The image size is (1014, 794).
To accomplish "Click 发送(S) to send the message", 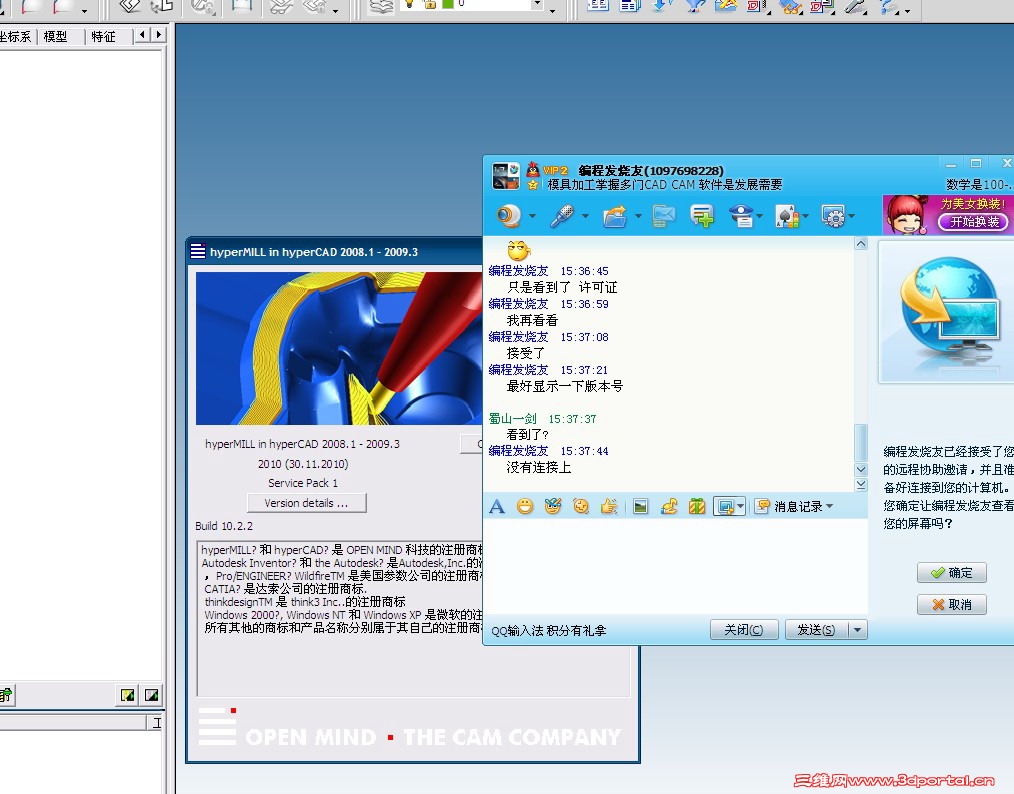I will [816, 630].
